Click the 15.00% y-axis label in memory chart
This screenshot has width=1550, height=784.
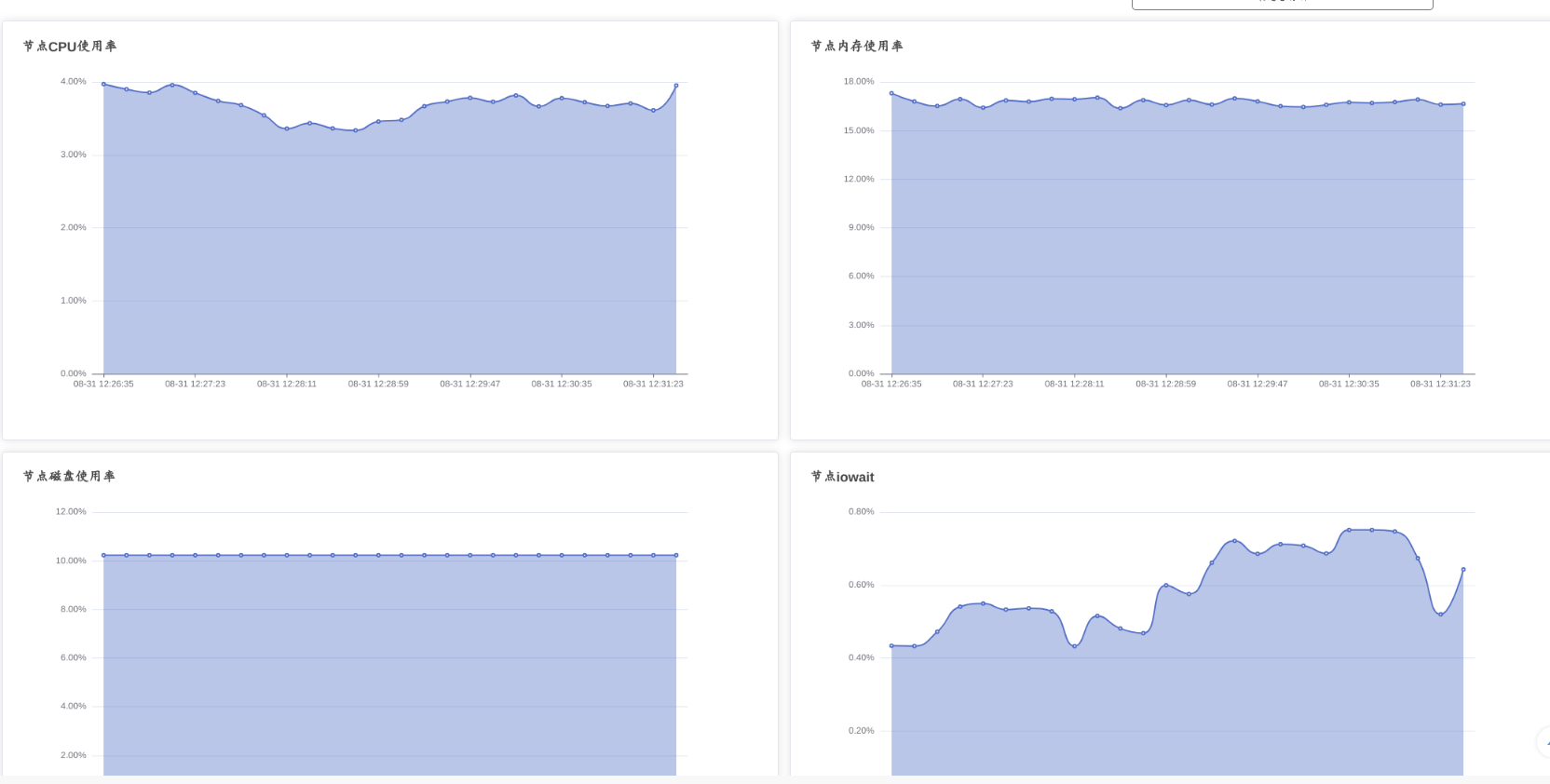[859, 130]
